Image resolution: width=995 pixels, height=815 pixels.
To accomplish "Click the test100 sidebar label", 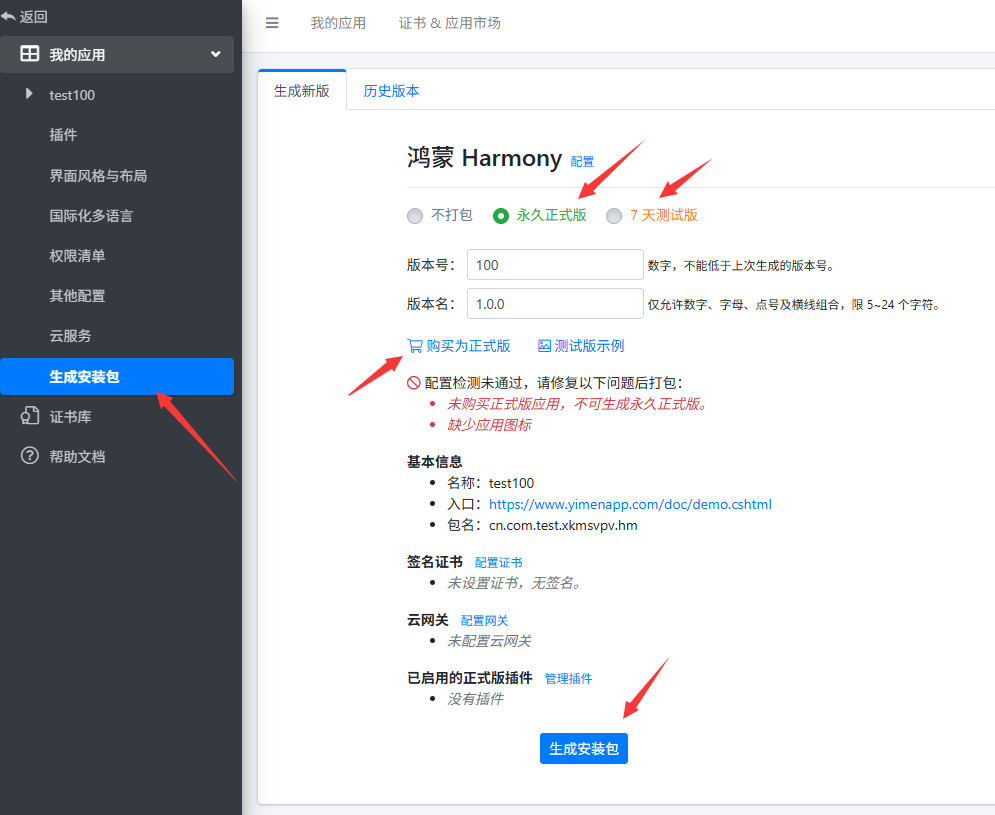I will 72,95.
